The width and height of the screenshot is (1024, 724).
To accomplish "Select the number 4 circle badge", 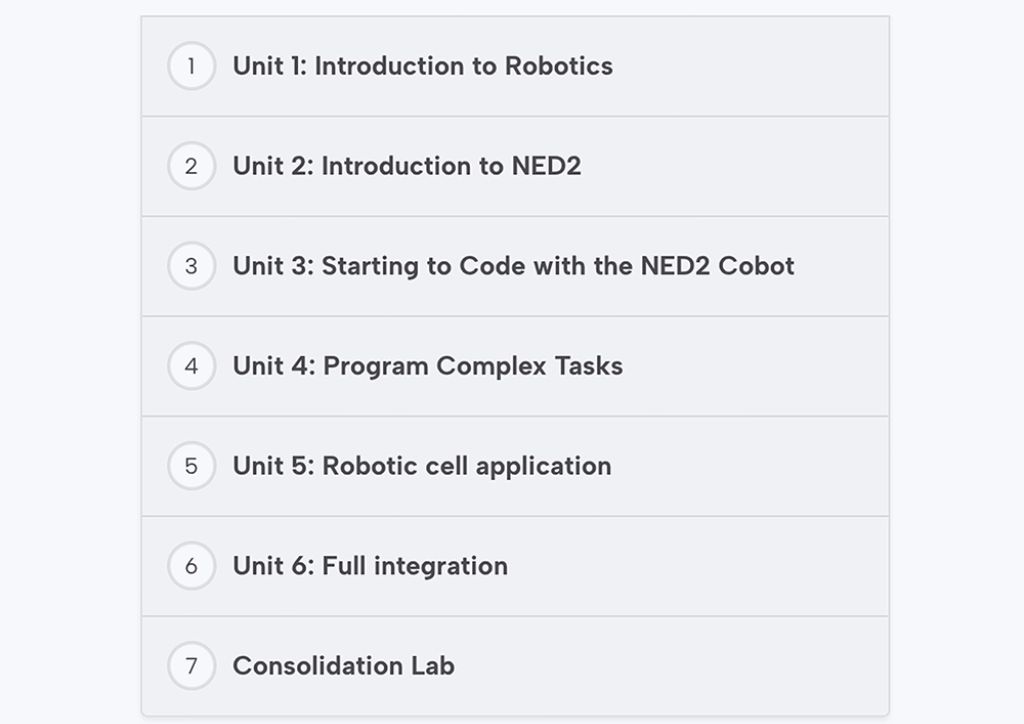I will [x=191, y=366].
